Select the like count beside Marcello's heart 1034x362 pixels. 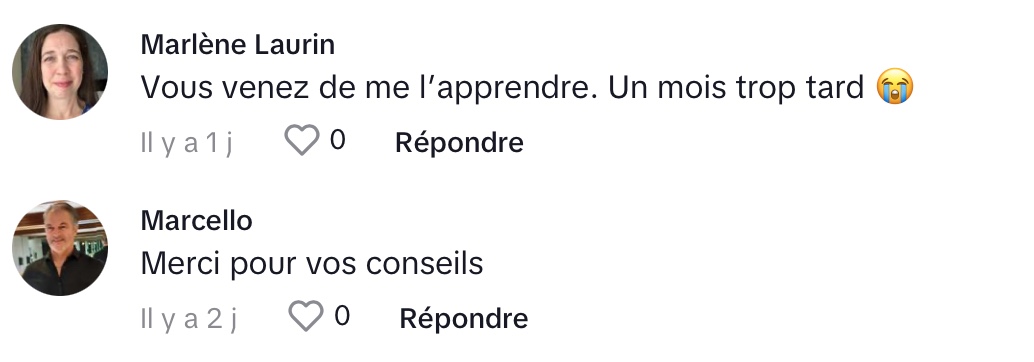pyautogui.click(x=342, y=316)
